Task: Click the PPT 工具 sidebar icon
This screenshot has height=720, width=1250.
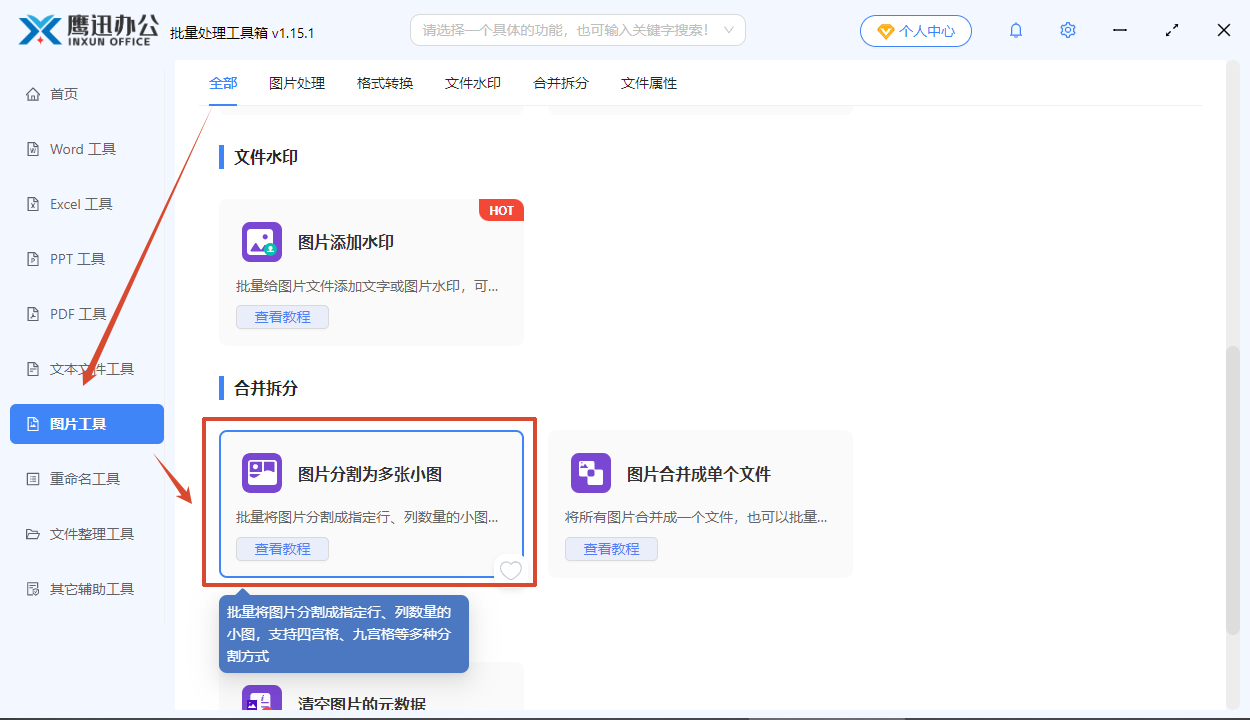Action: point(32,259)
